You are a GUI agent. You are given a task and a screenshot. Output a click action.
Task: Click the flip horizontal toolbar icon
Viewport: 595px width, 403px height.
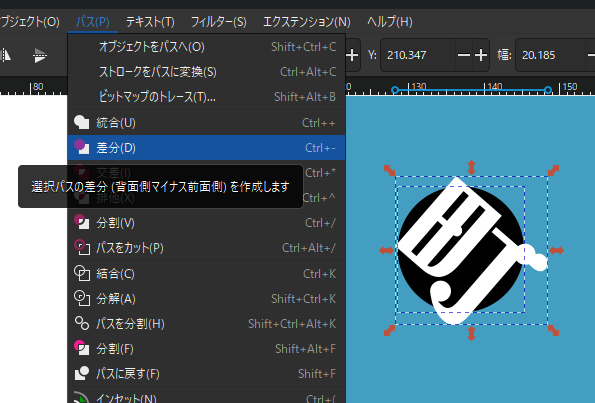5,55
